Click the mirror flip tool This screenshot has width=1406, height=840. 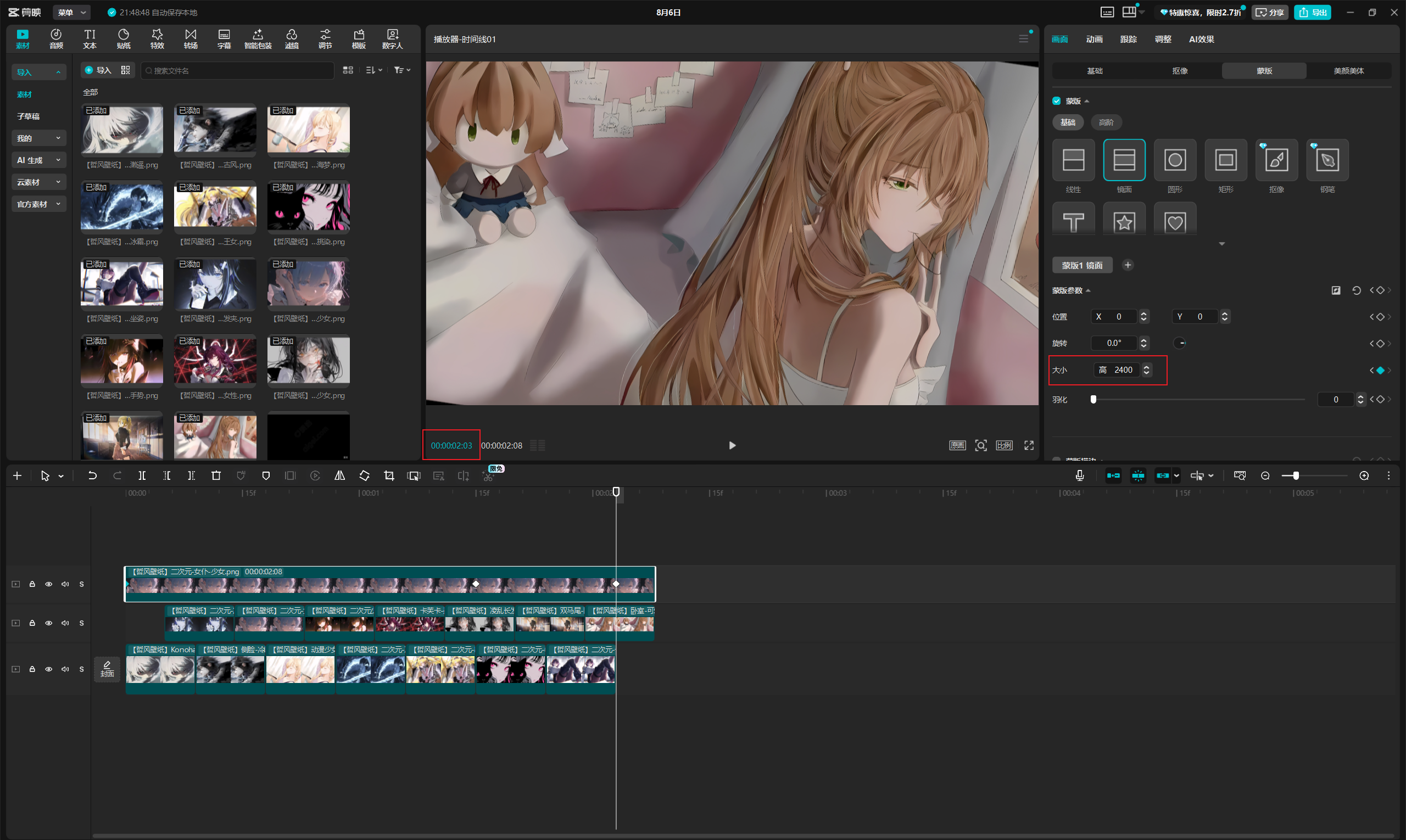340,476
